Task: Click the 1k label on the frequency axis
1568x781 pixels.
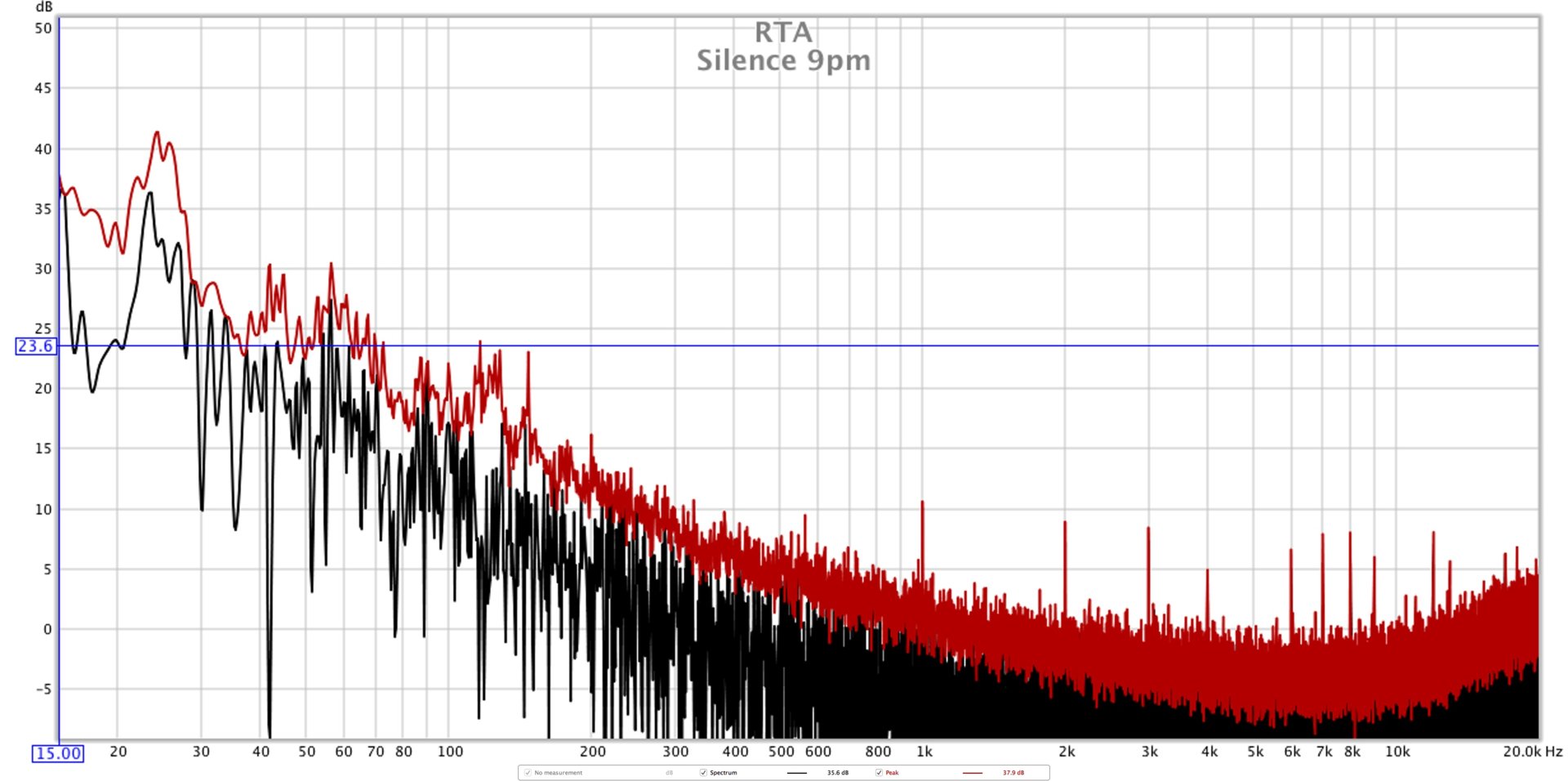Action: [x=924, y=752]
